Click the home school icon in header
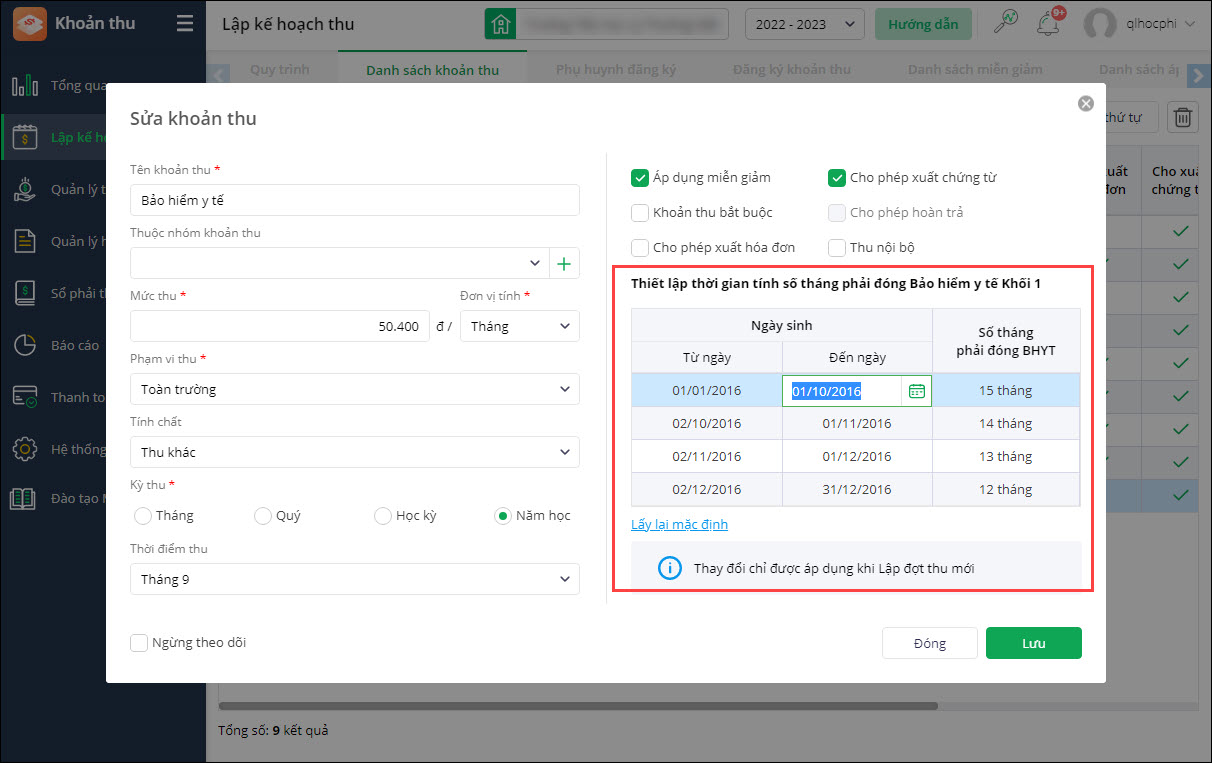 point(501,24)
